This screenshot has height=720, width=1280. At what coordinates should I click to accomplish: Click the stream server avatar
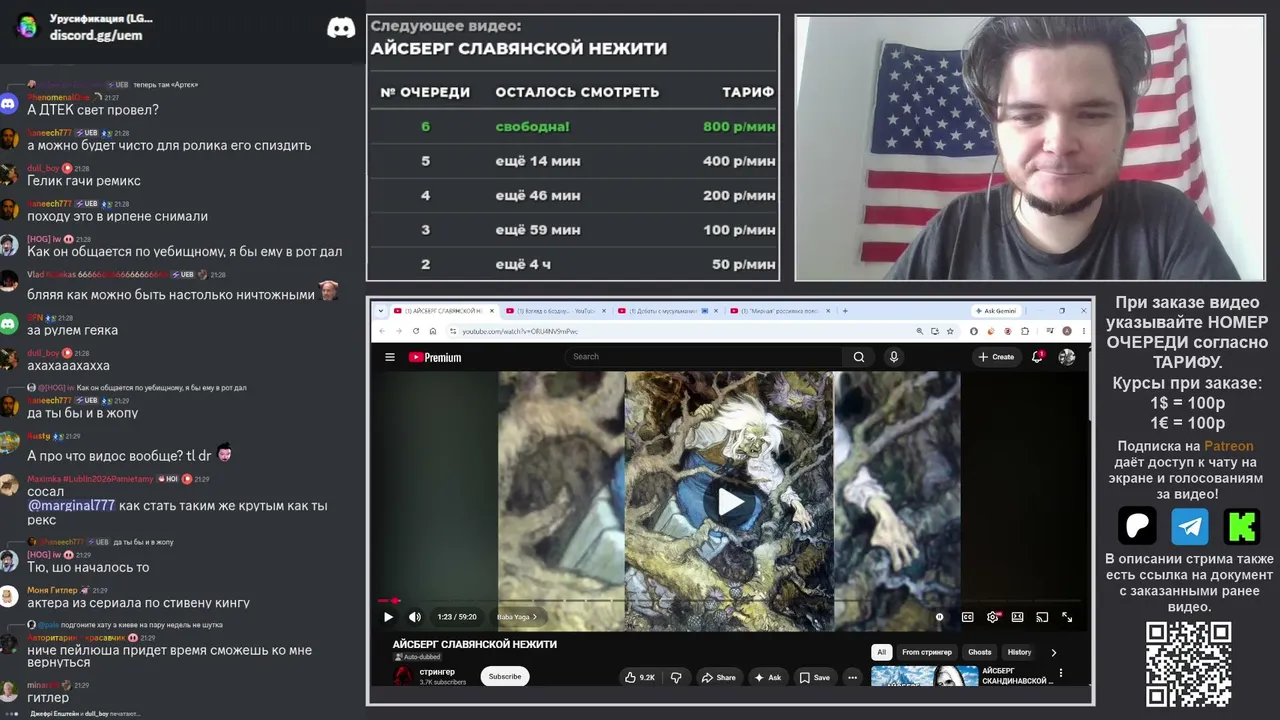[28, 26]
